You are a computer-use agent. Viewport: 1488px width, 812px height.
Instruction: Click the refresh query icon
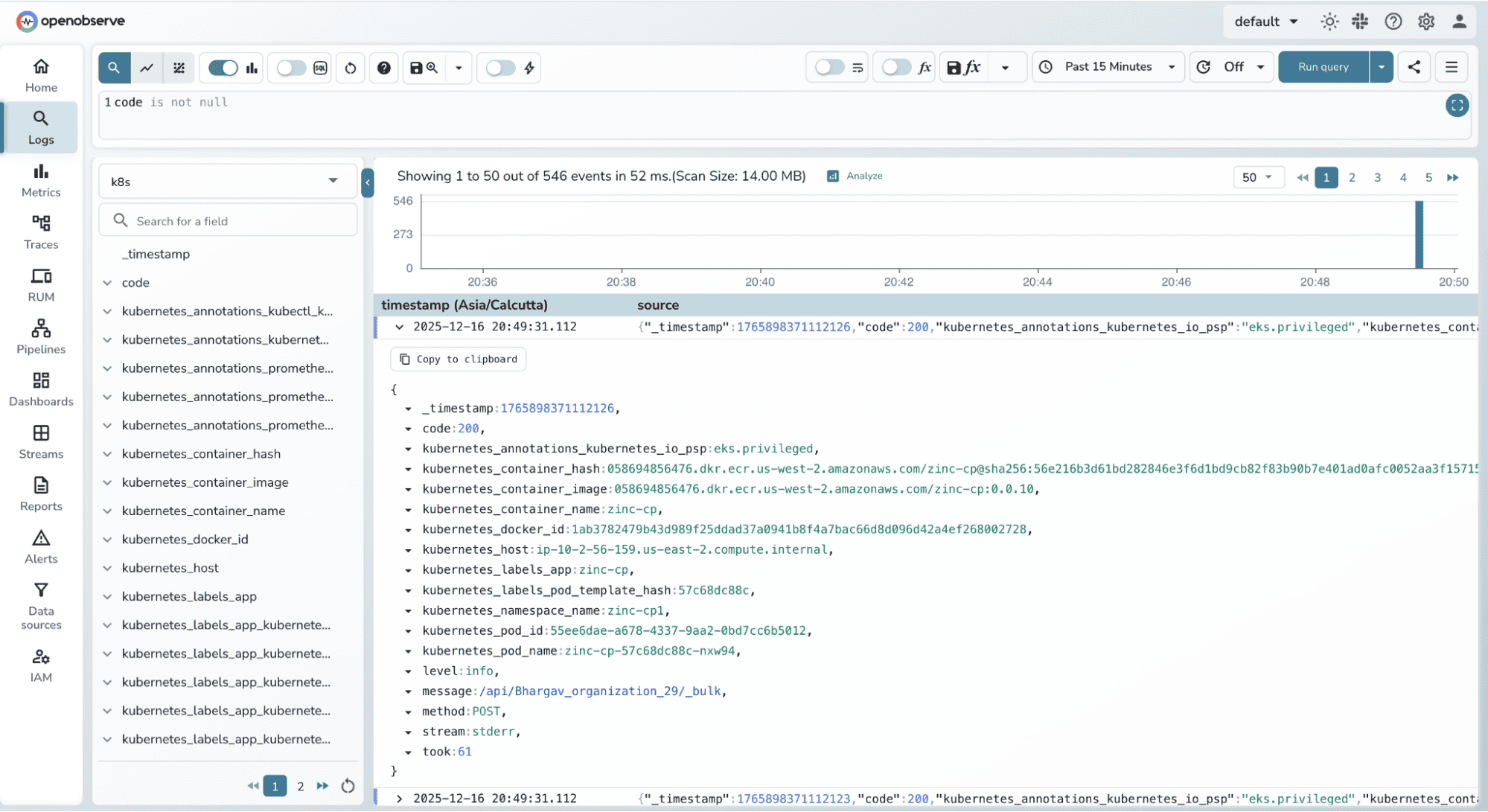tap(350, 67)
